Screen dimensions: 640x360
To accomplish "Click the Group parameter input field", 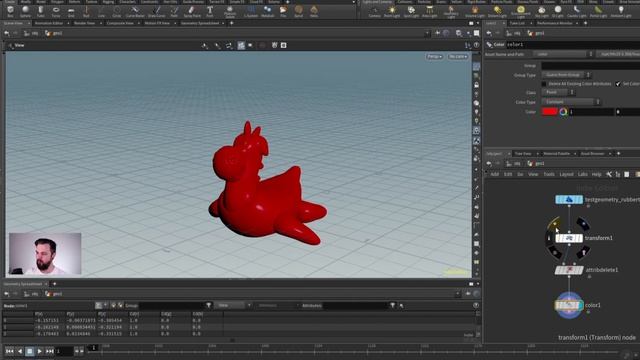I will [x=591, y=65].
